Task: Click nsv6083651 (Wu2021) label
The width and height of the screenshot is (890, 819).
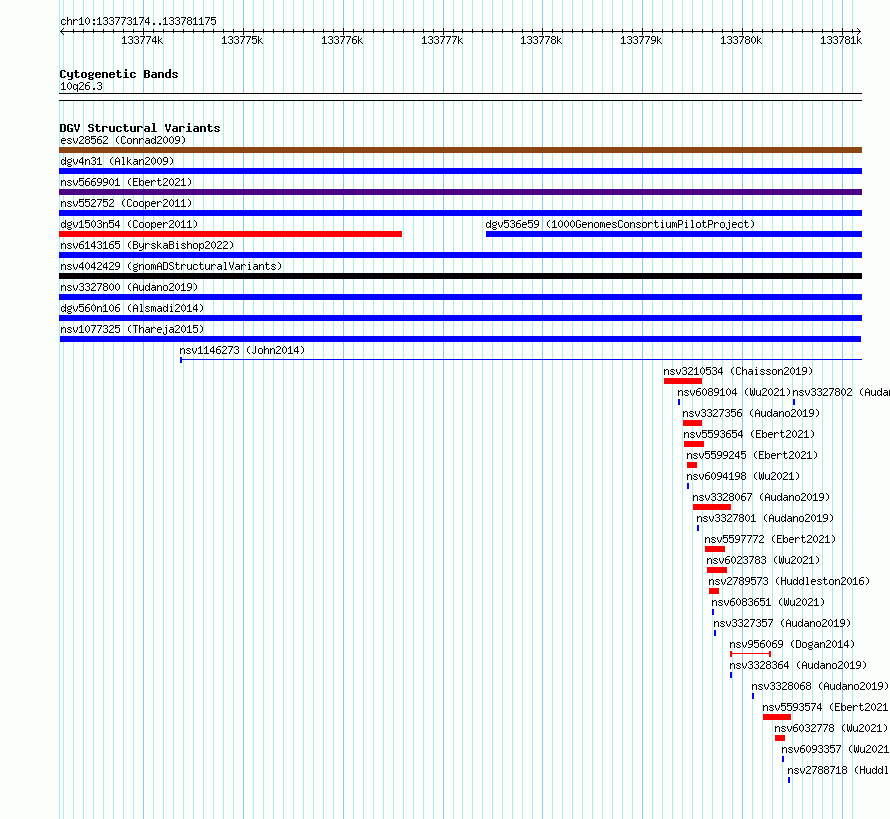Action: [x=768, y=602]
